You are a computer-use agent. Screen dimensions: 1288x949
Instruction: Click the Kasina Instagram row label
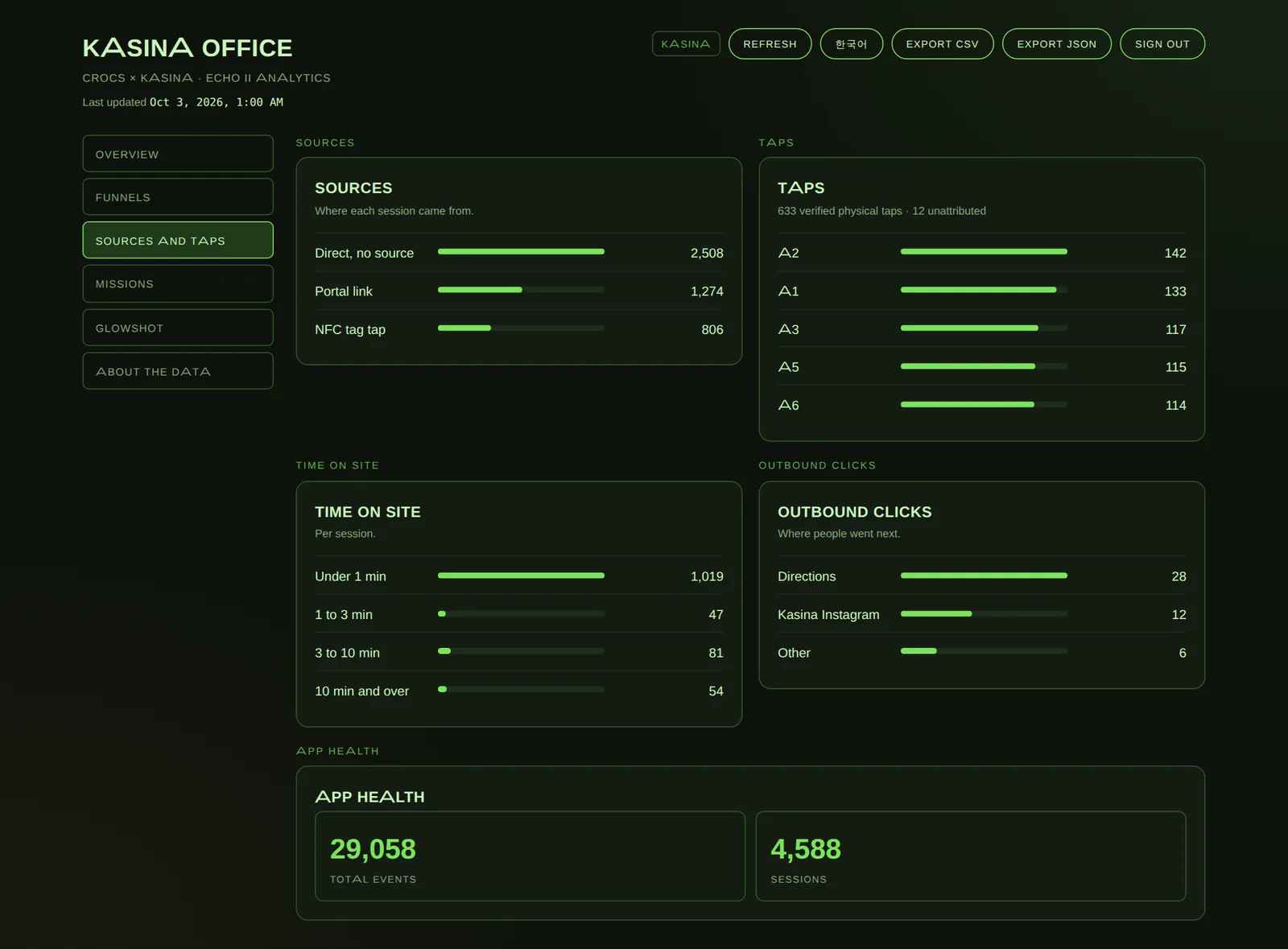pyautogui.click(x=828, y=615)
